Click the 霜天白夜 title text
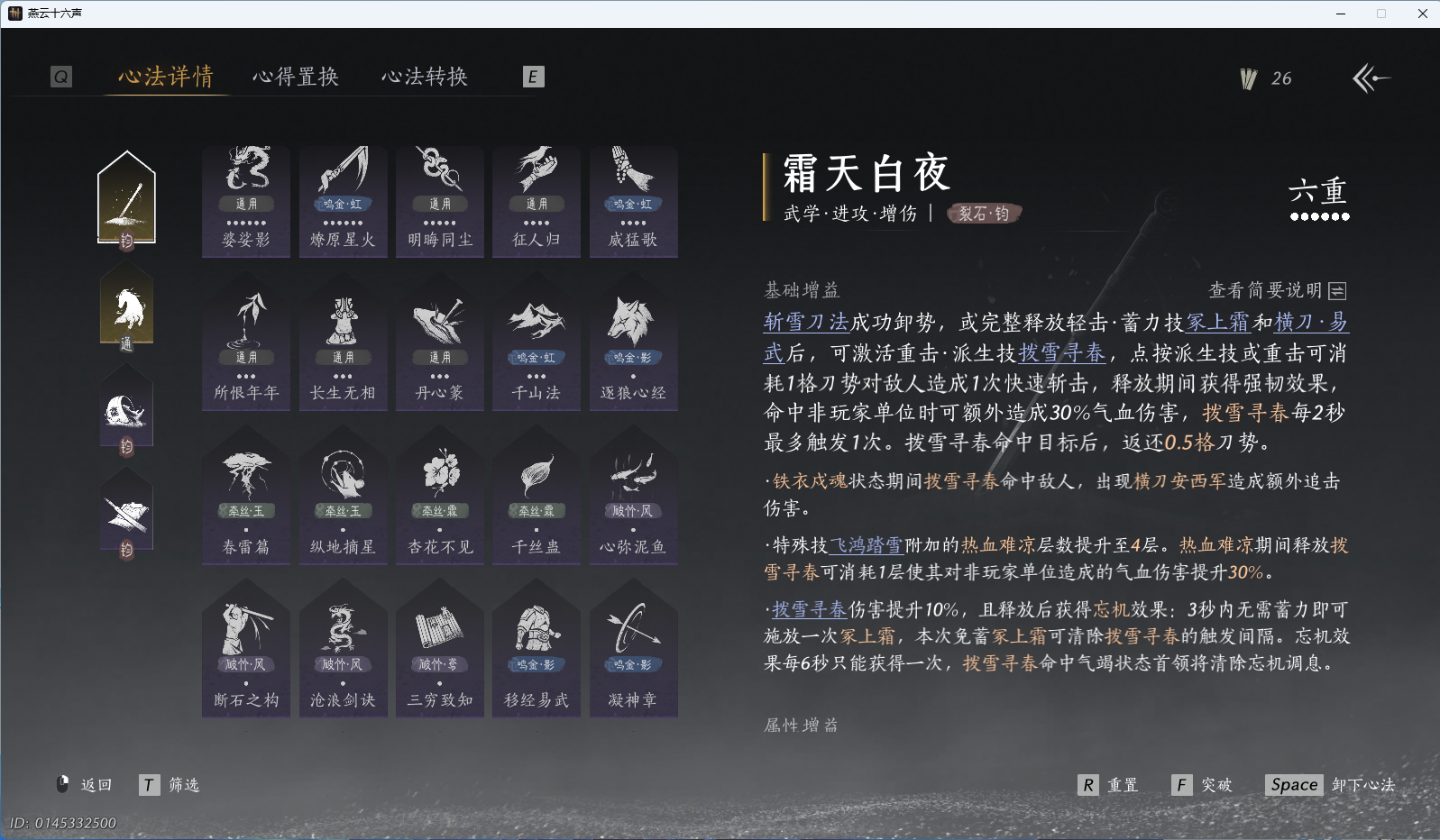The image size is (1440, 840). (867, 173)
